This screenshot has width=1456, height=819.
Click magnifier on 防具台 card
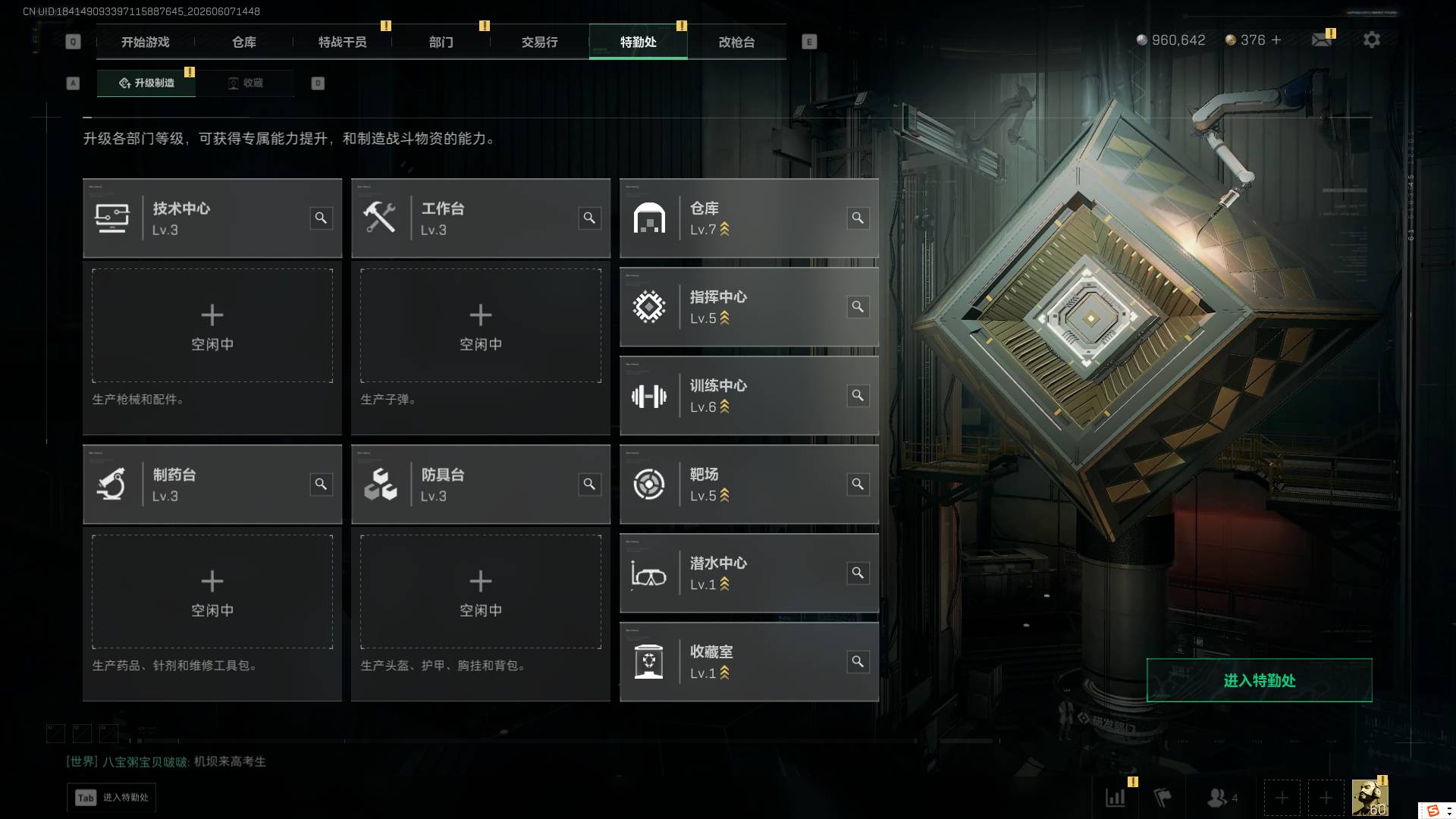589,485
